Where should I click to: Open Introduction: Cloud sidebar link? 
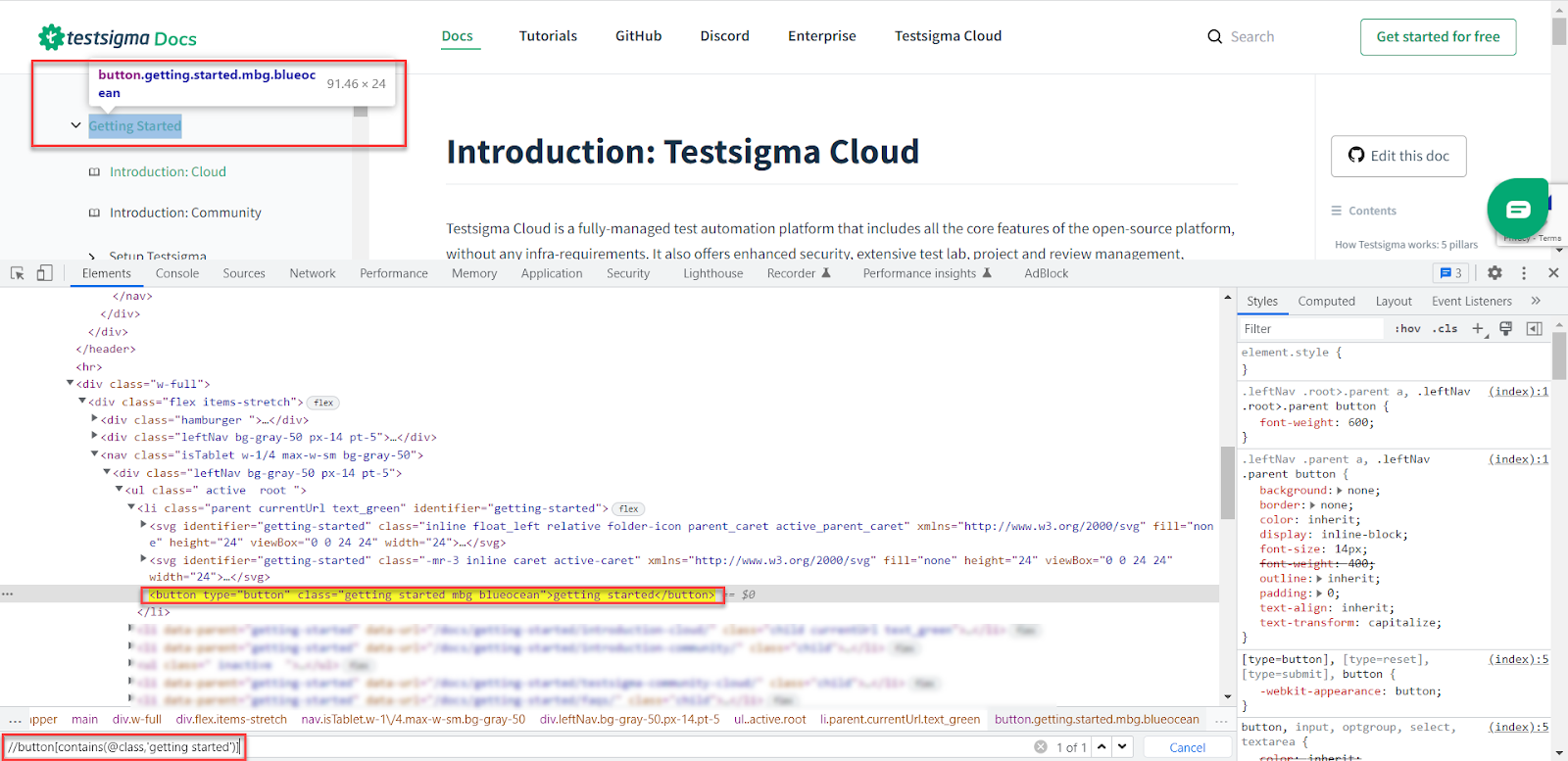pos(168,171)
